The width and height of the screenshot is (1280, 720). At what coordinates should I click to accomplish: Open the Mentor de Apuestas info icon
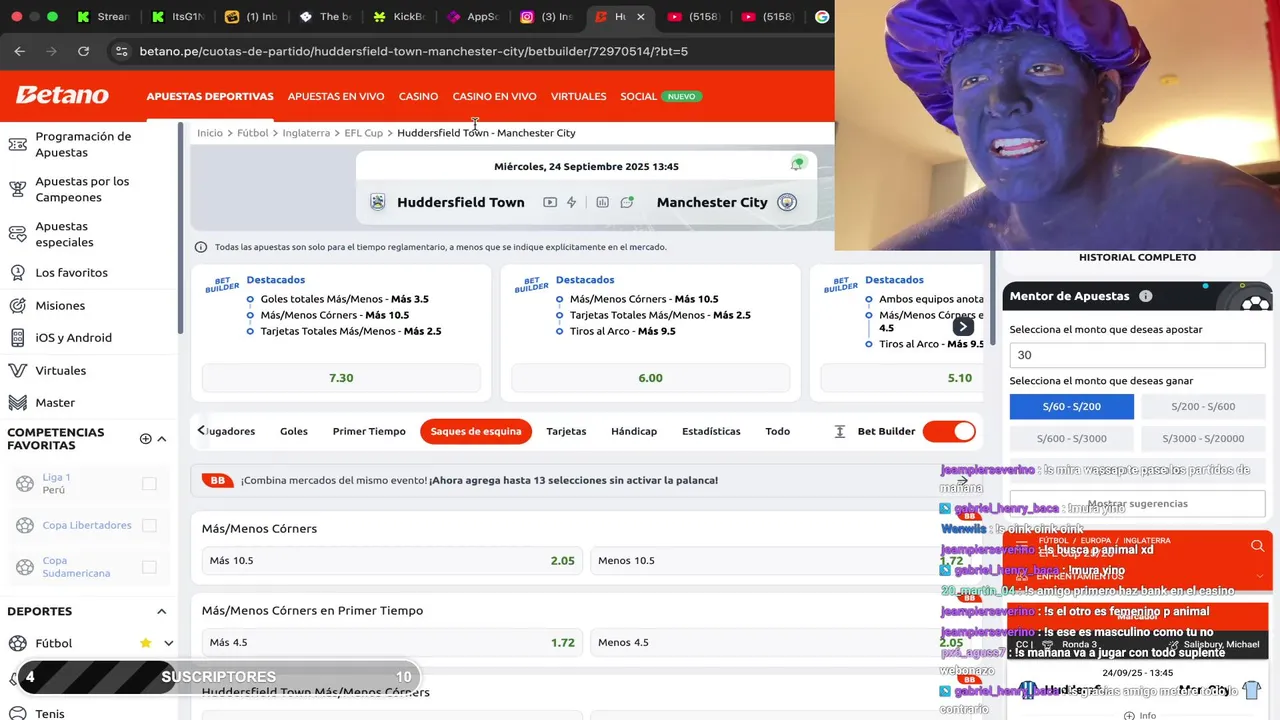coord(1146,296)
